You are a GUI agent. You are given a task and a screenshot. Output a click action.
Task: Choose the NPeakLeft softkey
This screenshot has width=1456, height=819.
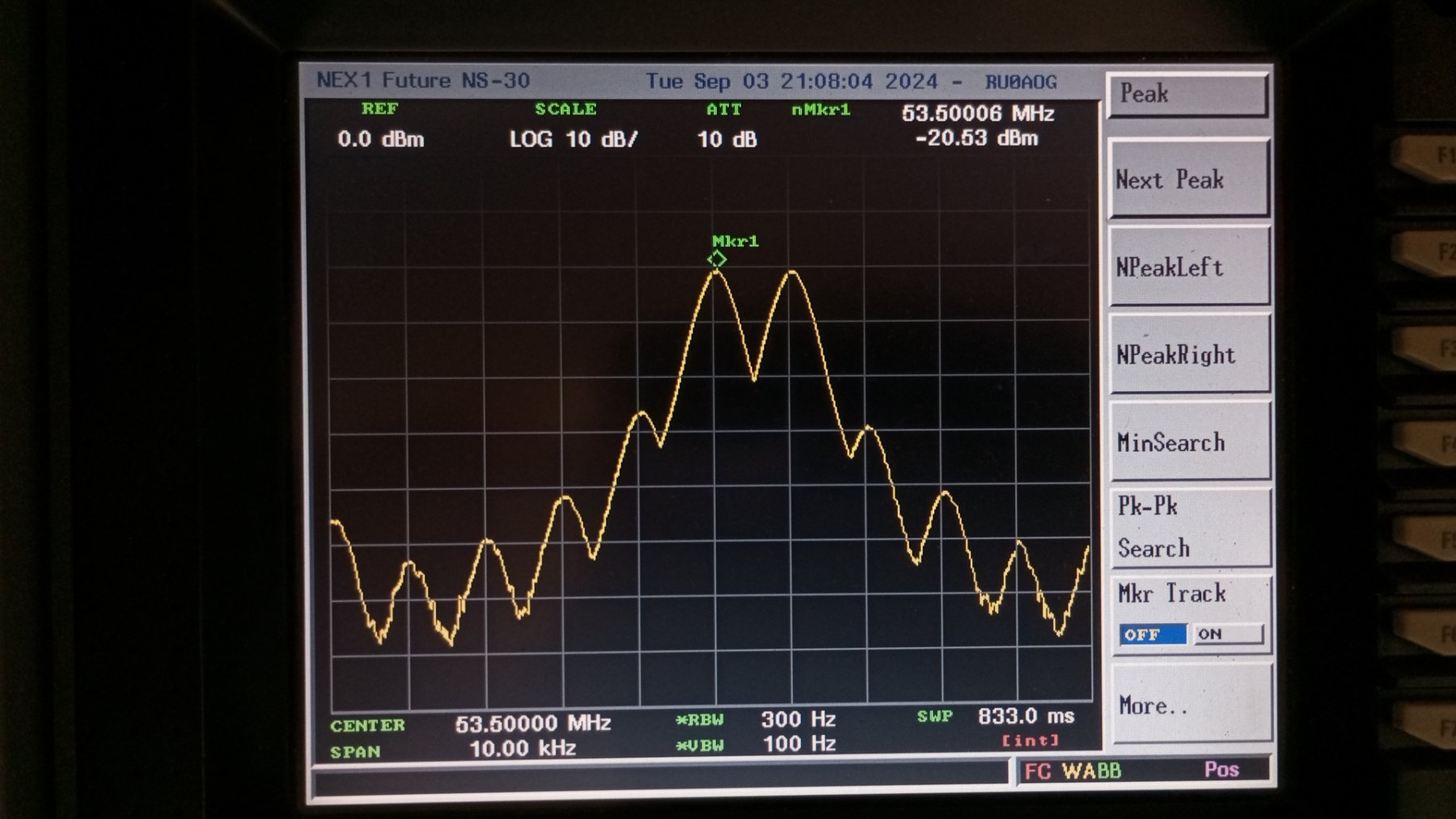pyautogui.click(x=1188, y=267)
